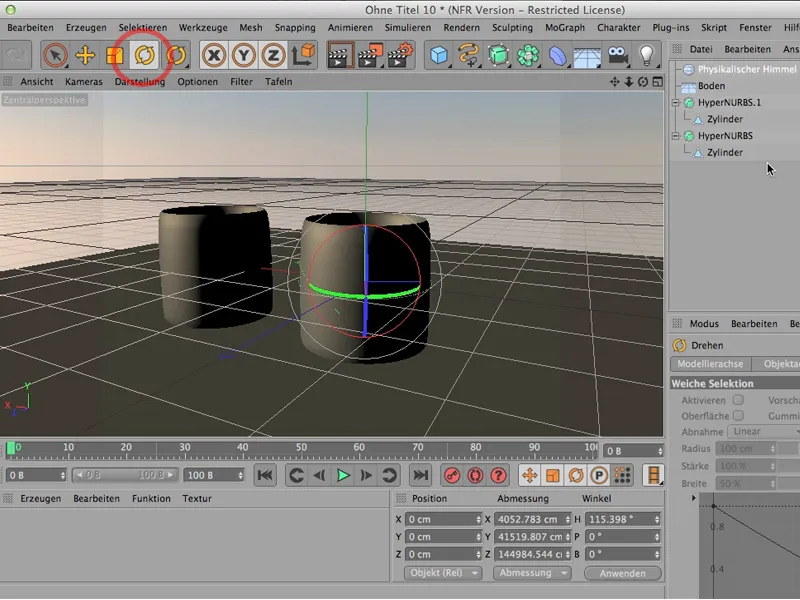Open the Mesh menu
Viewport: 800px width, 600px height.
coord(251,28)
